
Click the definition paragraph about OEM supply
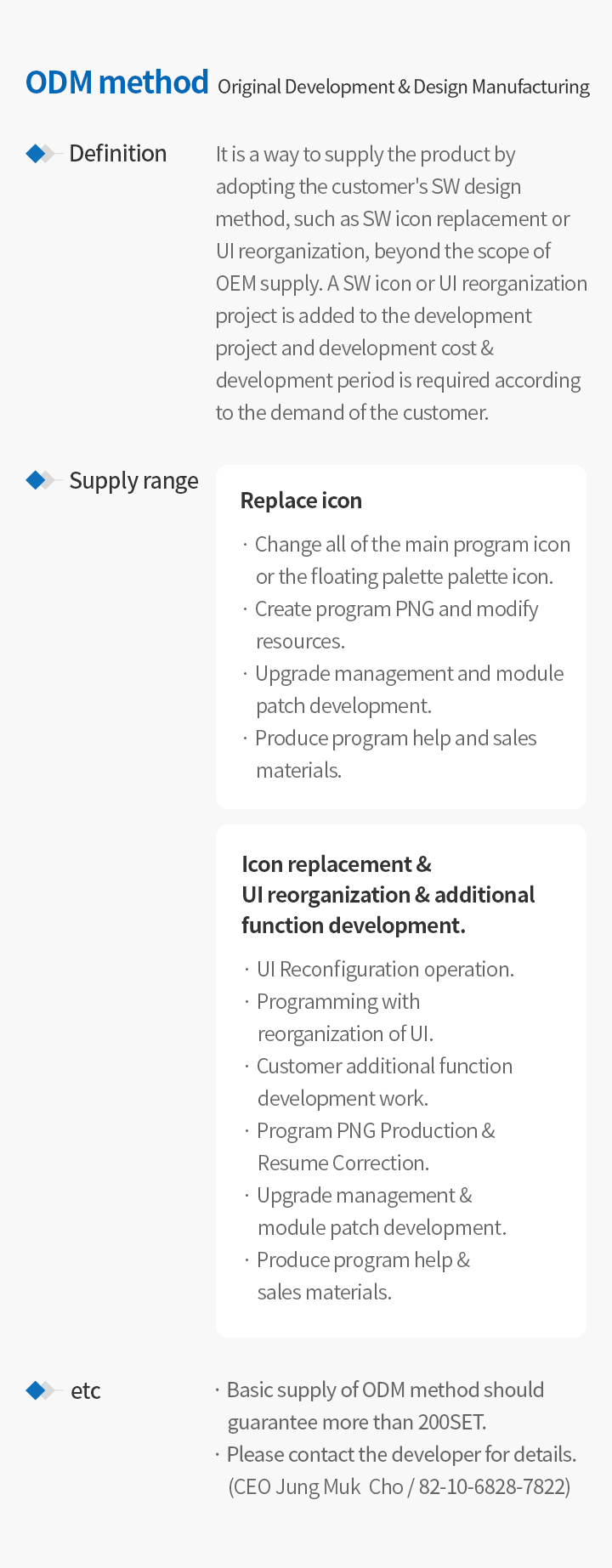coord(401,283)
